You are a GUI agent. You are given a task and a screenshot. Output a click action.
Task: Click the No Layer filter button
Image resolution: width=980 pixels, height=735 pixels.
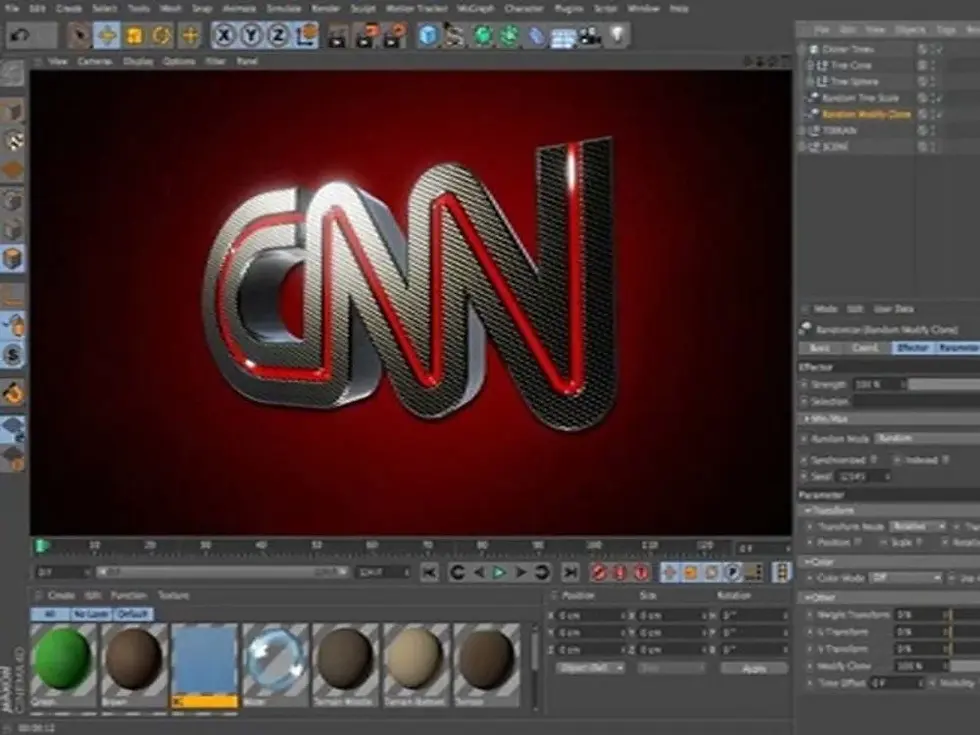pos(90,614)
